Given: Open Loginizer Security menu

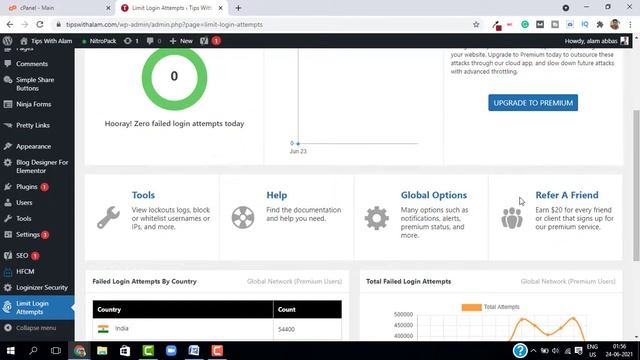Looking at the screenshot, I should coord(42,287).
